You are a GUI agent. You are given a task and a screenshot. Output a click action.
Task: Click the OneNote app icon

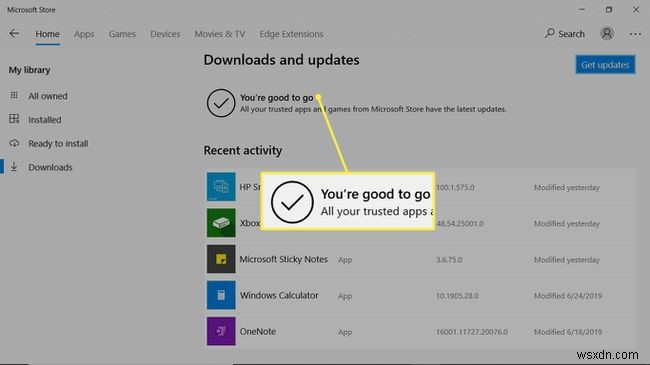click(x=221, y=331)
